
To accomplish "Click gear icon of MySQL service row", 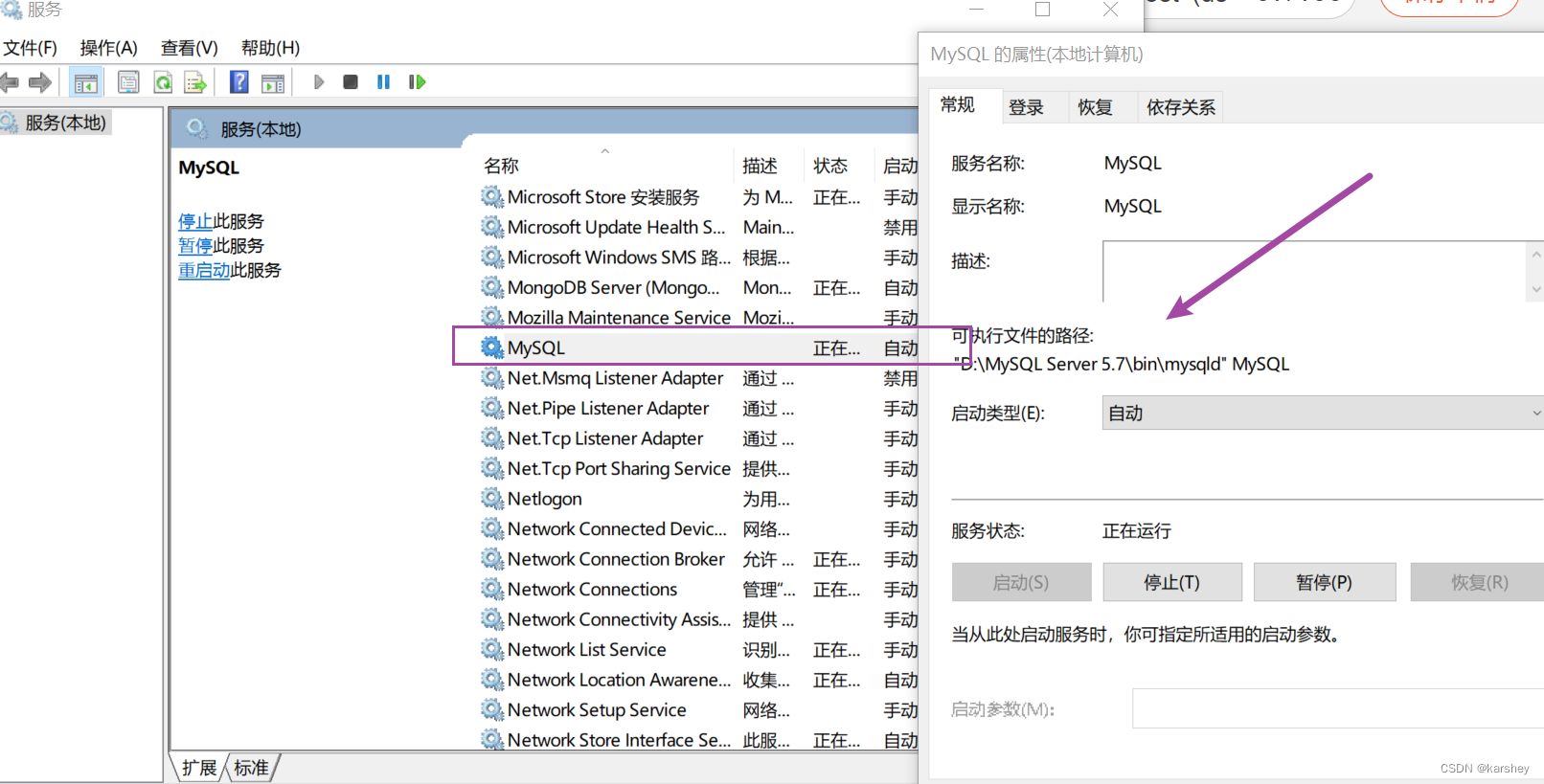I will pos(492,347).
